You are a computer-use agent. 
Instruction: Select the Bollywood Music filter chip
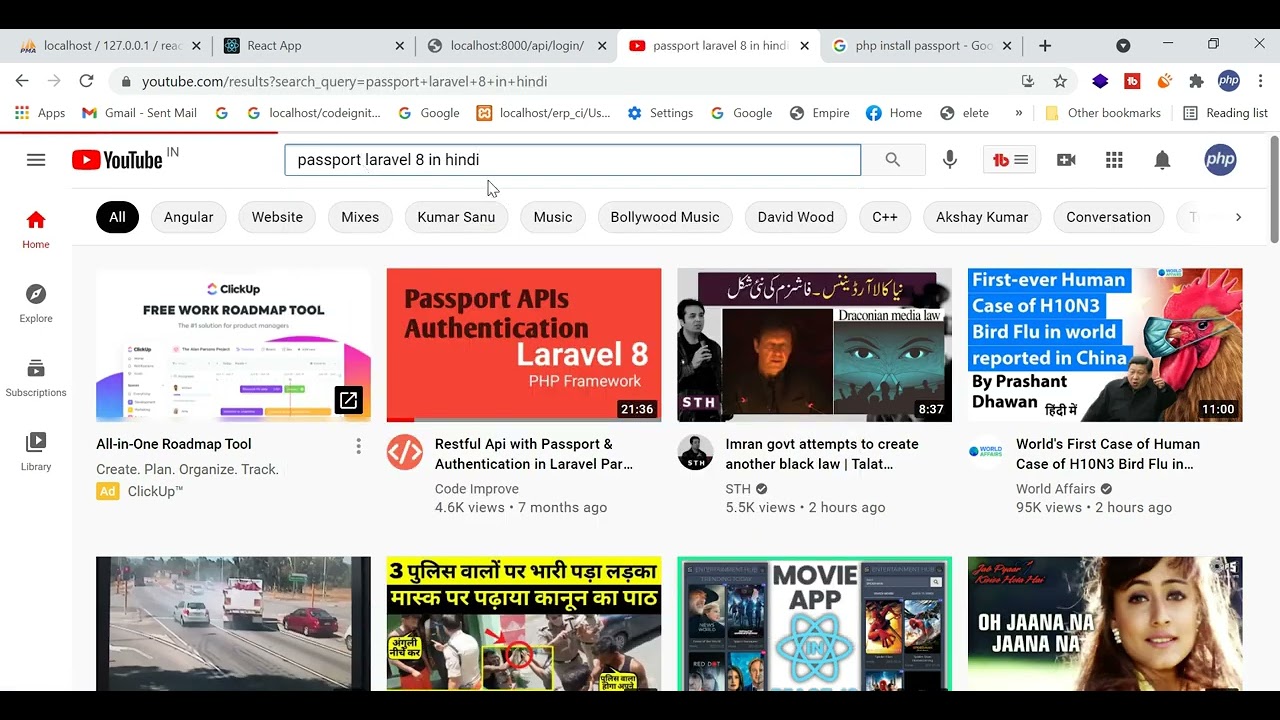665,217
